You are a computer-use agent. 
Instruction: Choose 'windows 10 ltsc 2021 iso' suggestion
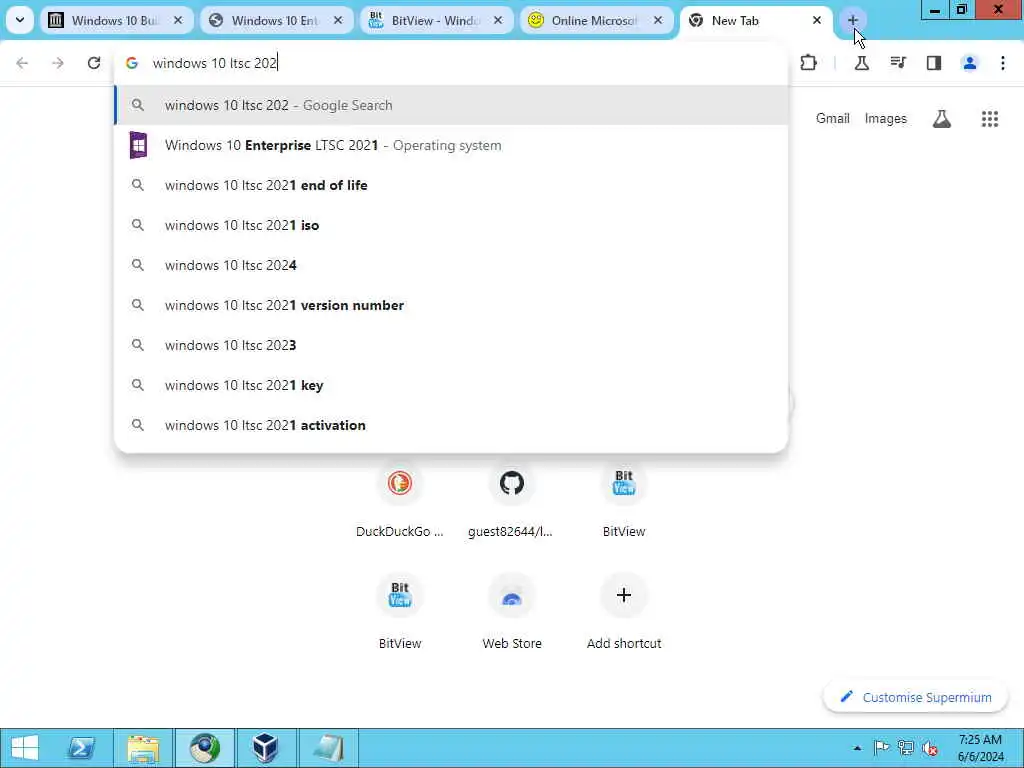pos(451,225)
